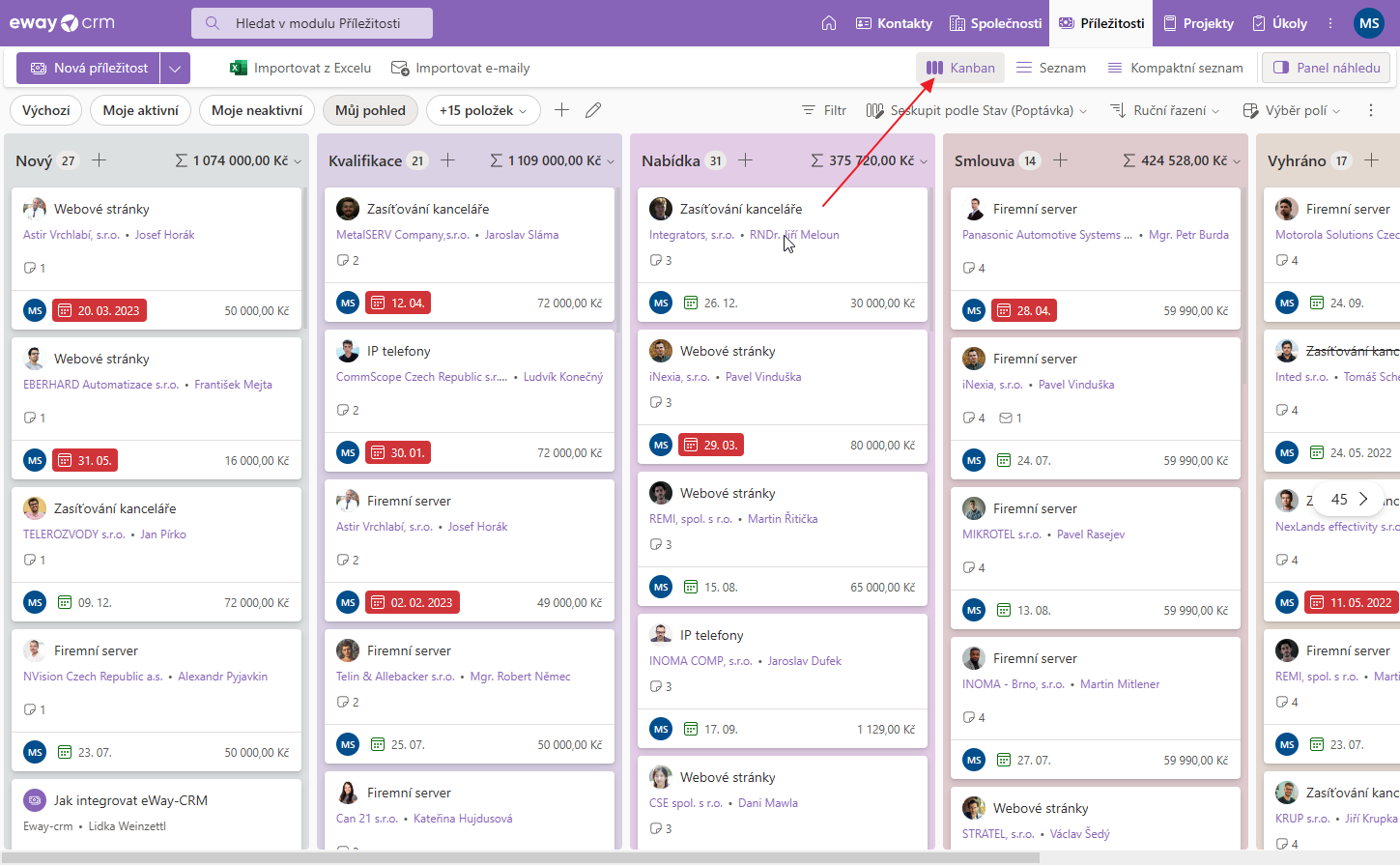Open company link MIKROTEL s.r.o.
Viewport: 1400px width, 866px height.
click(x=1002, y=534)
